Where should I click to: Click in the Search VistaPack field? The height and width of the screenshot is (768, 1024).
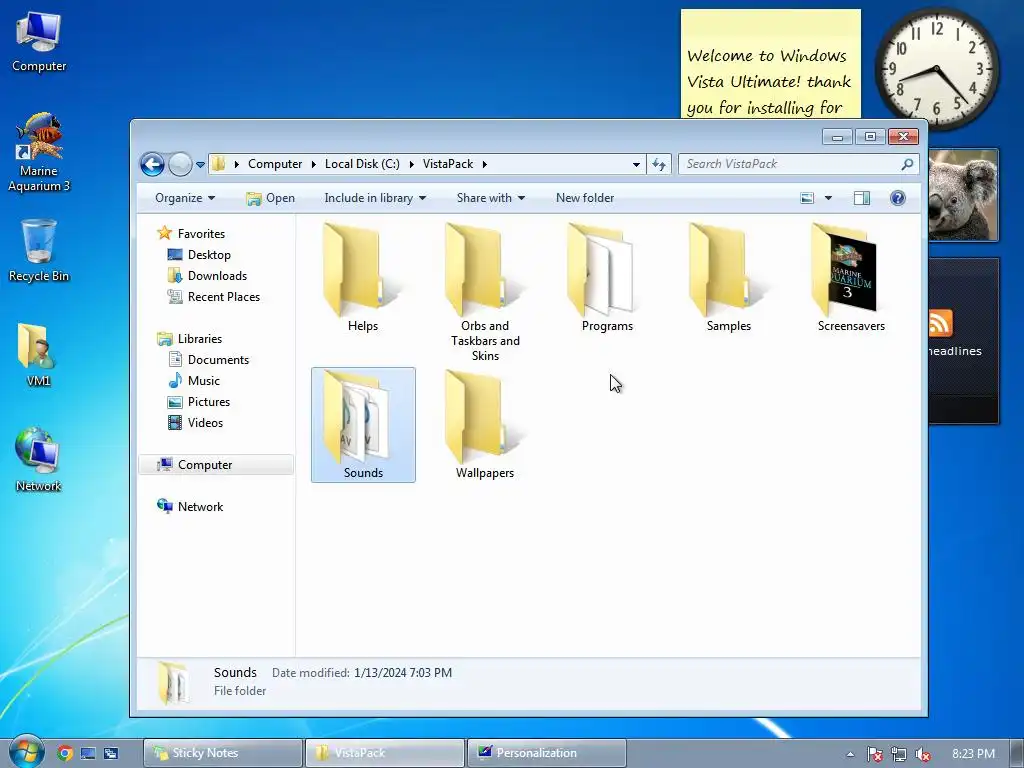click(790, 164)
